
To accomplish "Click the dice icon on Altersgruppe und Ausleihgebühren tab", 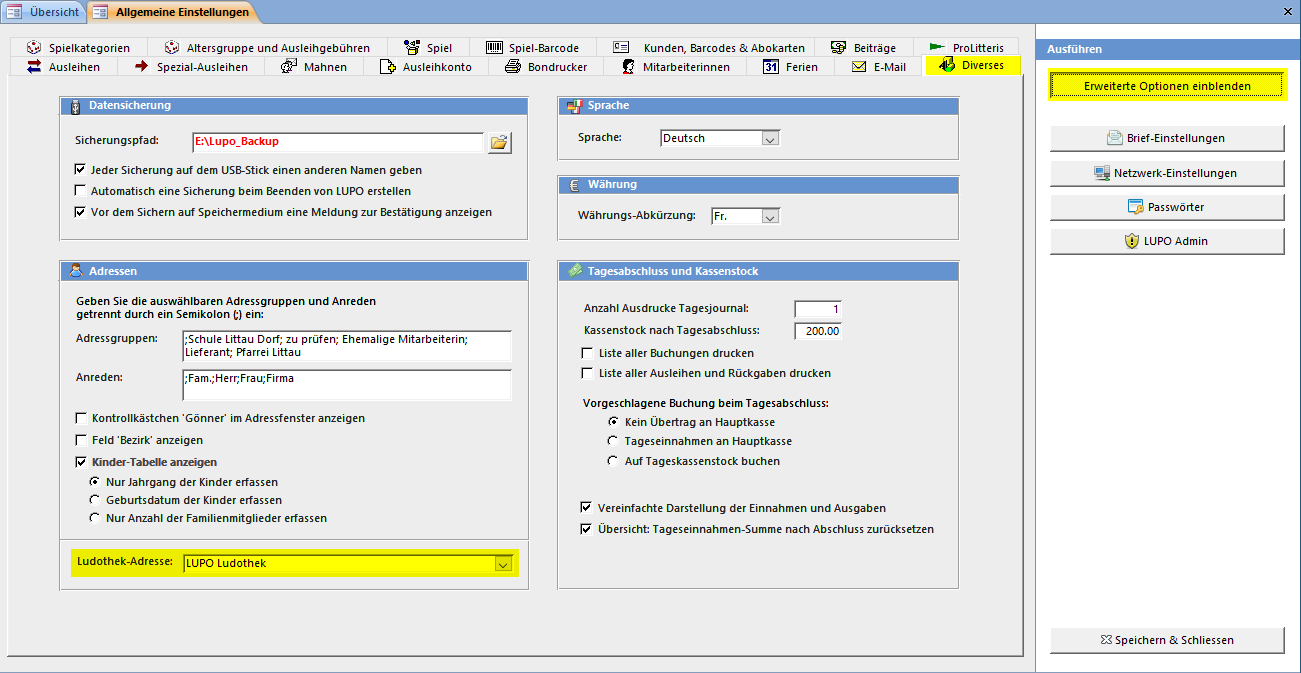I will click(172, 47).
